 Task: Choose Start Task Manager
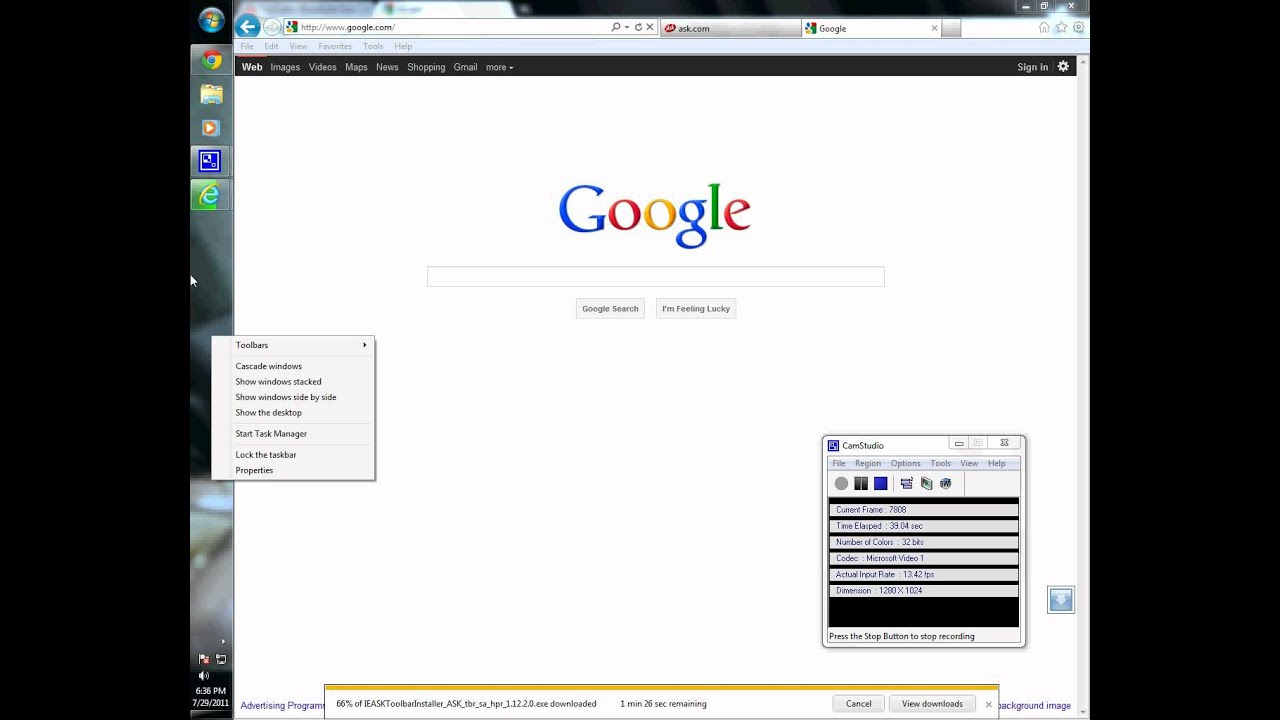pos(294,434)
